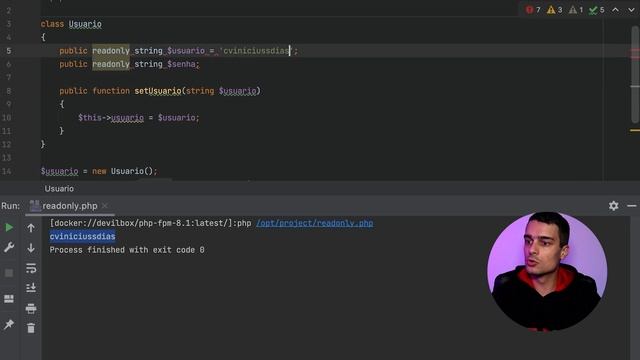Close the readonly.php run tab
640x360 pixels.
click(105, 206)
